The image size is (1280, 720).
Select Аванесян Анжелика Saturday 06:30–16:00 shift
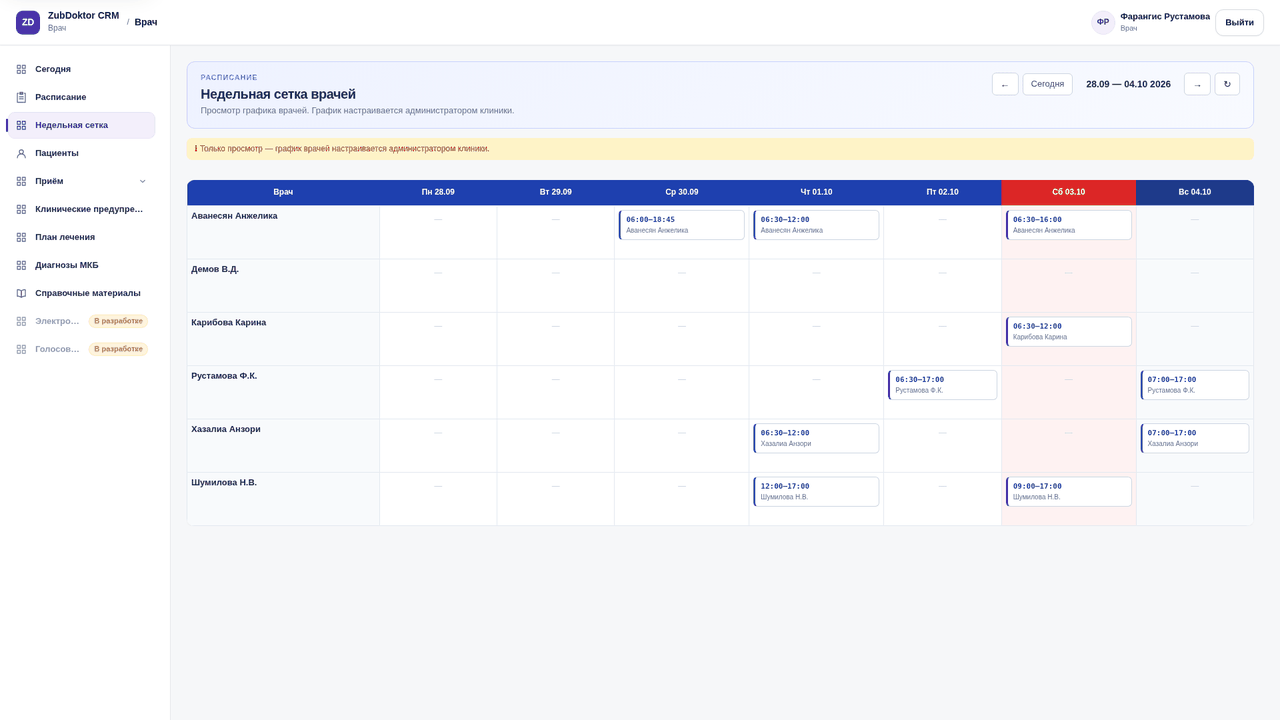pyautogui.click(x=1069, y=225)
